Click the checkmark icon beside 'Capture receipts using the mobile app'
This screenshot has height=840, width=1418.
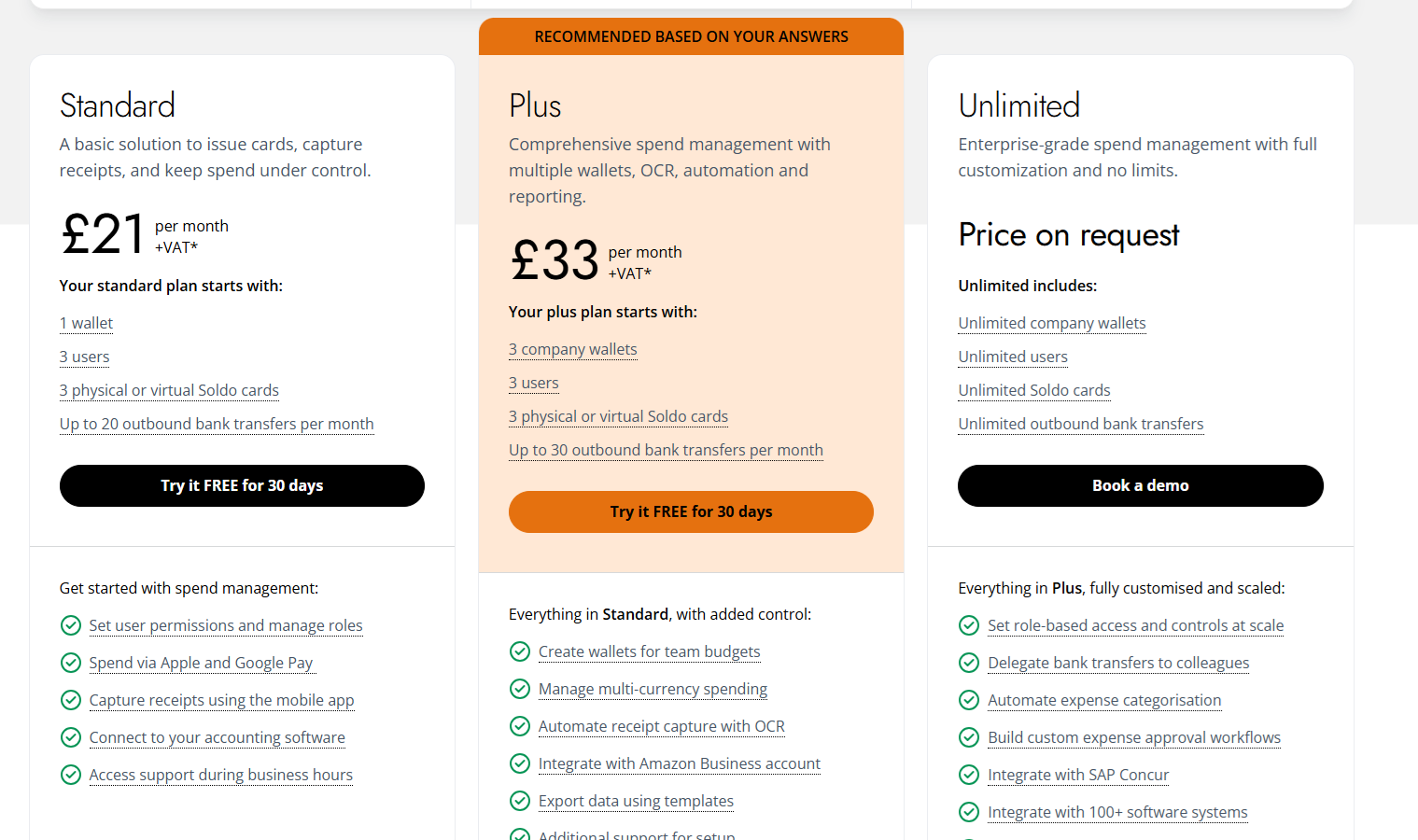pyautogui.click(x=71, y=700)
